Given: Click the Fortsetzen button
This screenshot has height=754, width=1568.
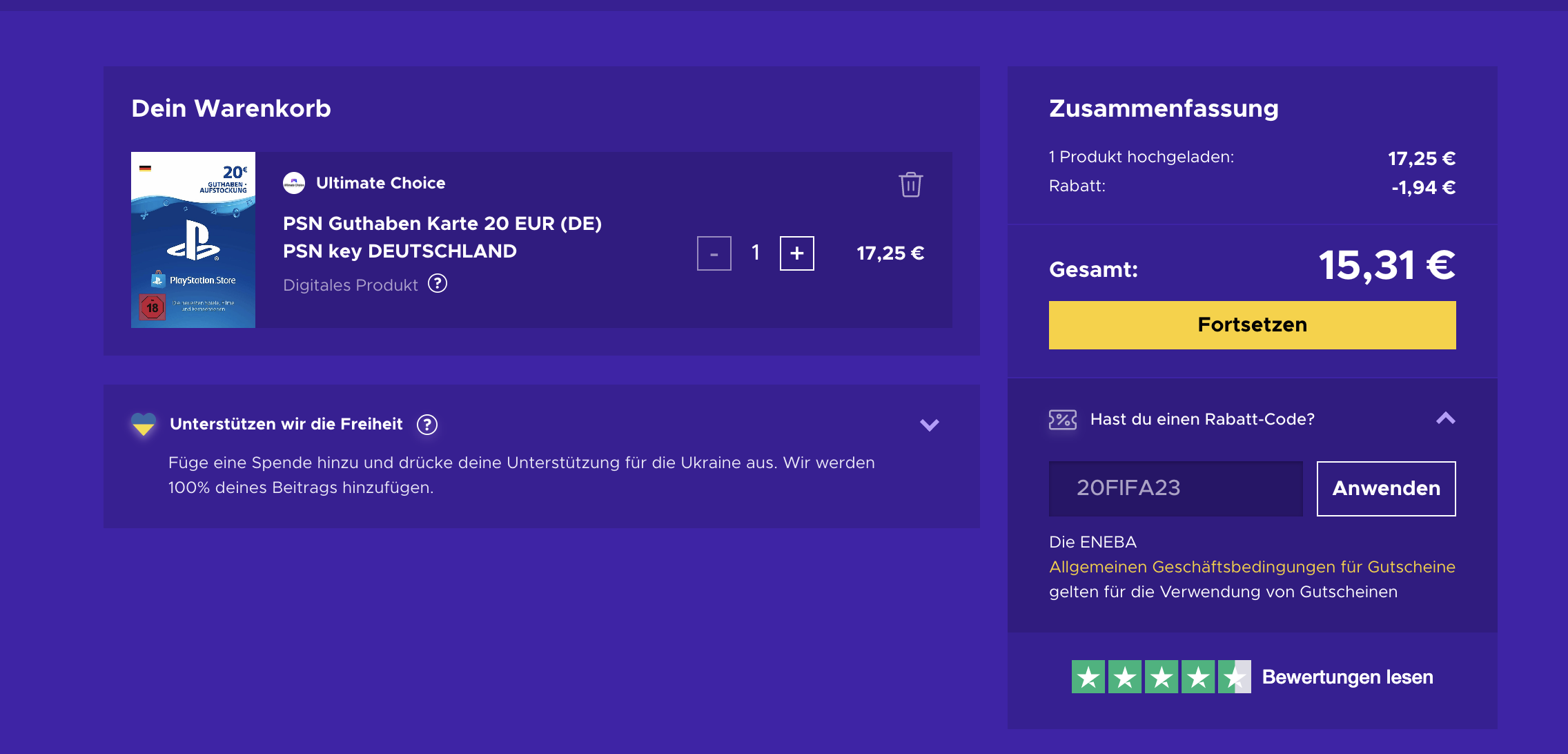Looking at the screenshot, I should click(x=1252, y=325).
